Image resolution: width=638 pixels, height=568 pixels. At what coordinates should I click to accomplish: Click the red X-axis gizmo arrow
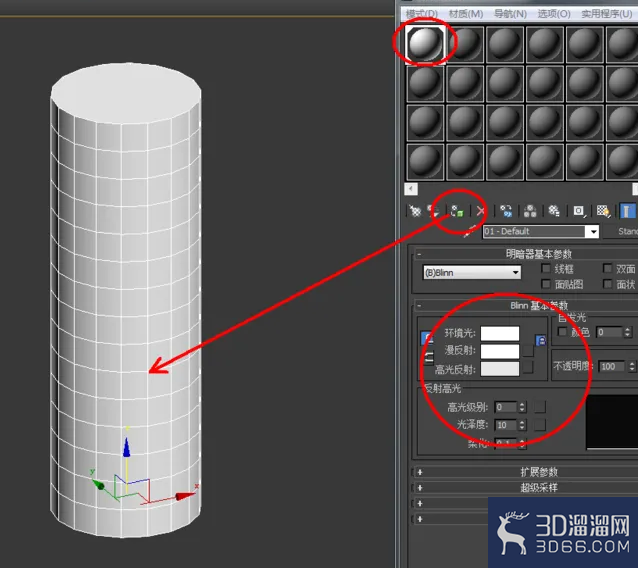[x=185, y=496]
